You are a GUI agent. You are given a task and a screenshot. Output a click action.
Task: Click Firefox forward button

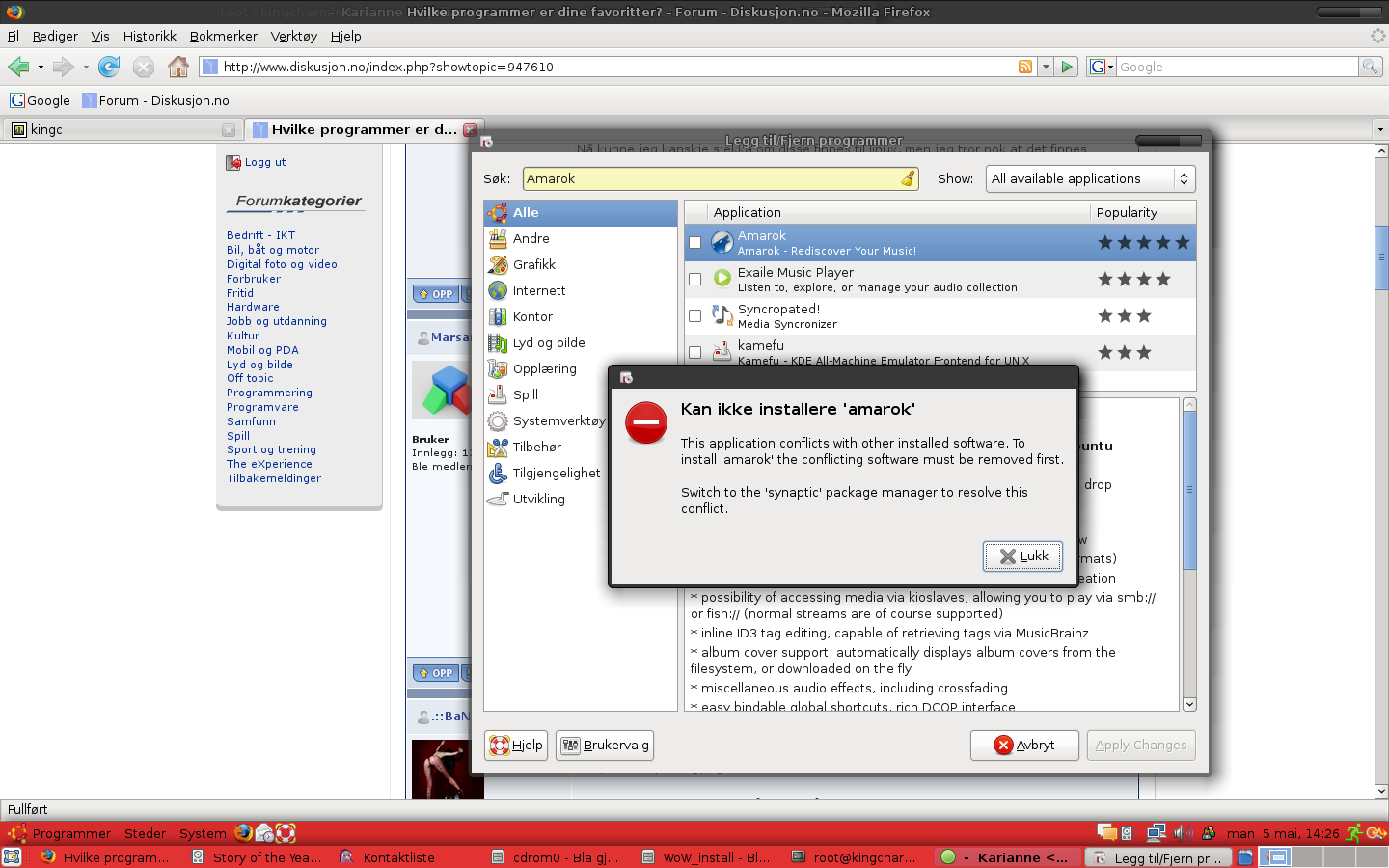point(63,67)
